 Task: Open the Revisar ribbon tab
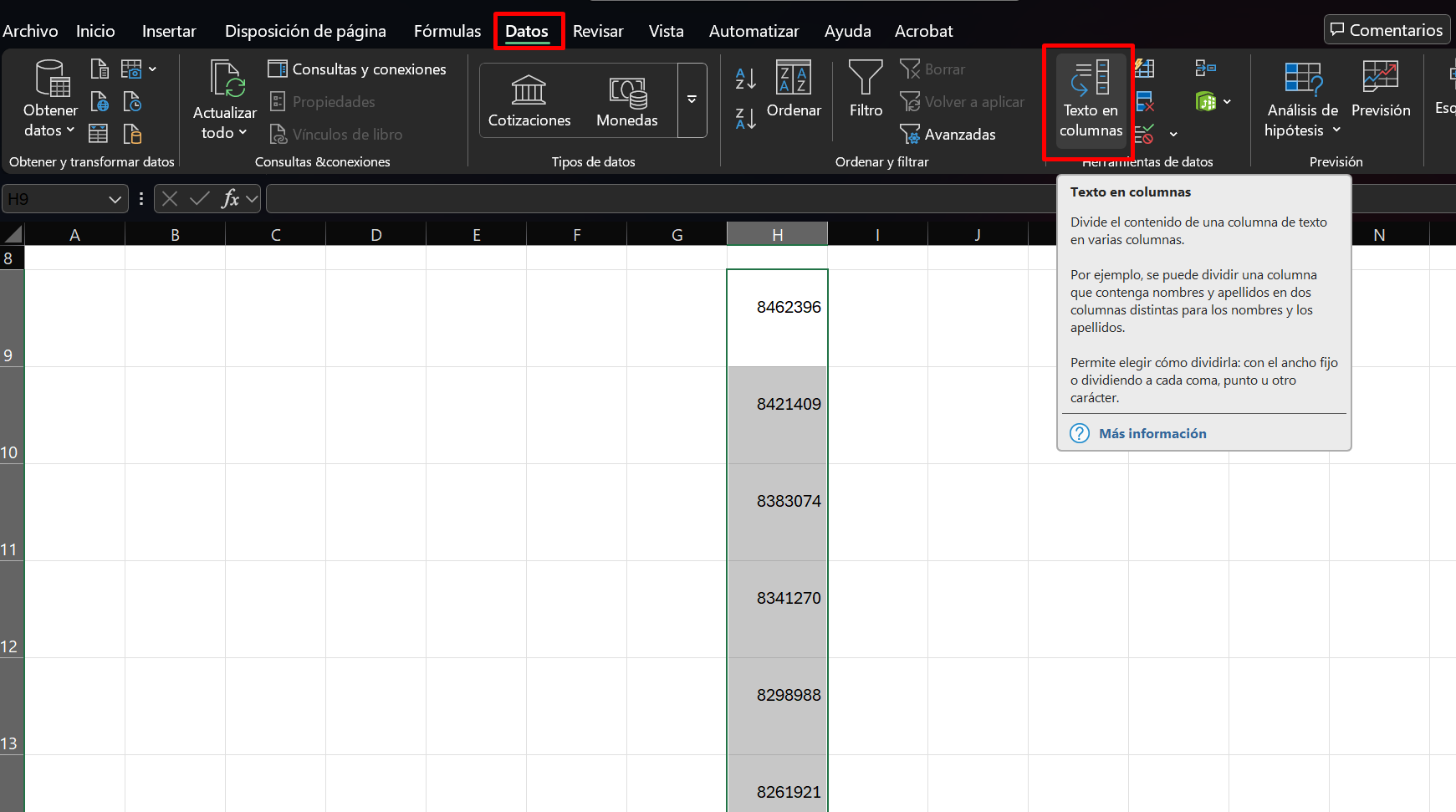pos(598,31)
